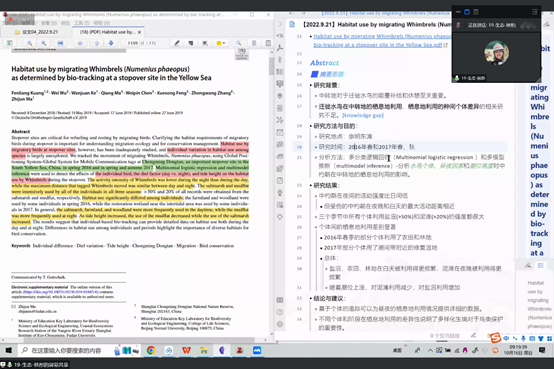Viewport: 554px width, 369px height.
Task: Click the 研究背景 bullet heading
Action: (326, 85)
